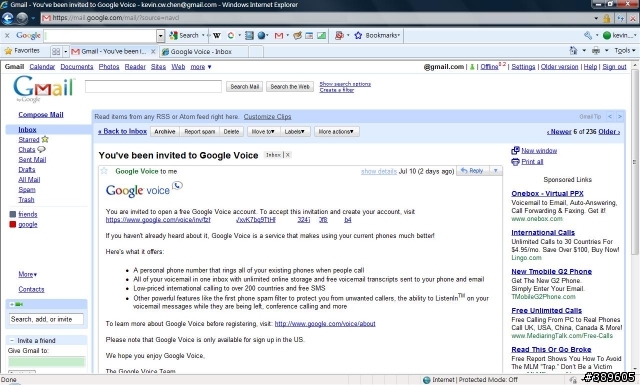Click the Google Toolbar Search button
This screenshot has width=640, height=385.
tap(184, 36)
